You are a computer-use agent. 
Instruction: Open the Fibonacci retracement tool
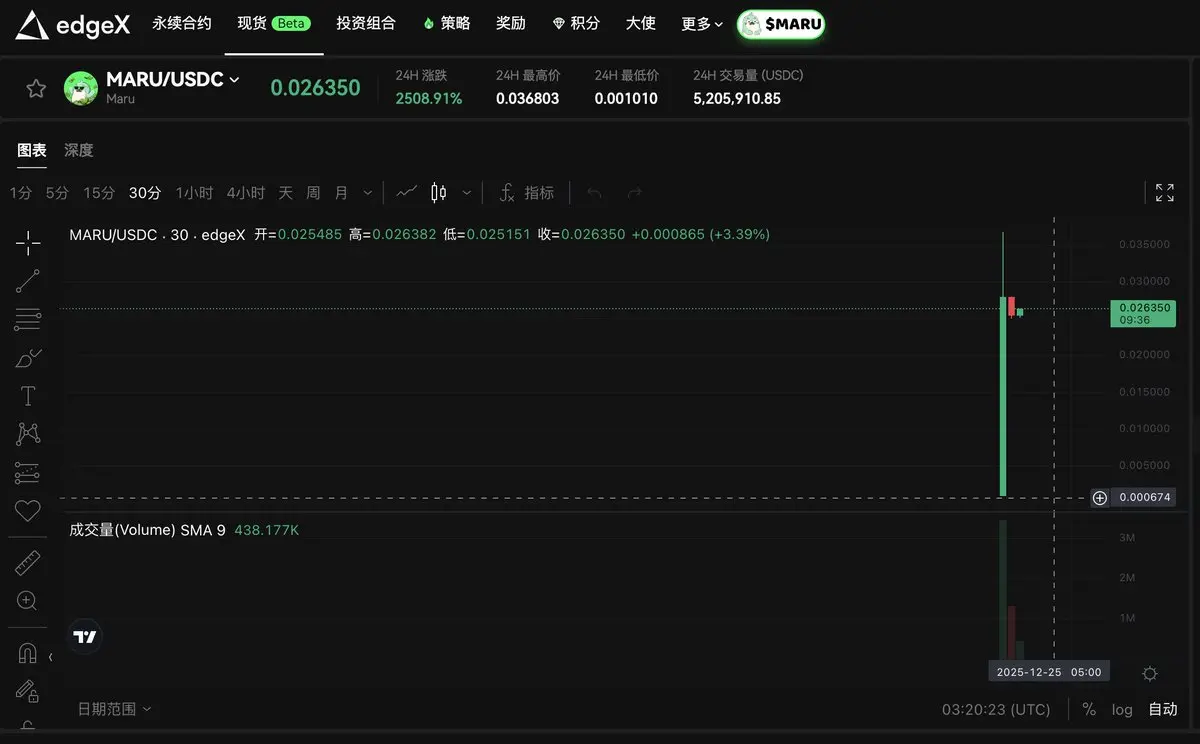[x=28, y=320]
